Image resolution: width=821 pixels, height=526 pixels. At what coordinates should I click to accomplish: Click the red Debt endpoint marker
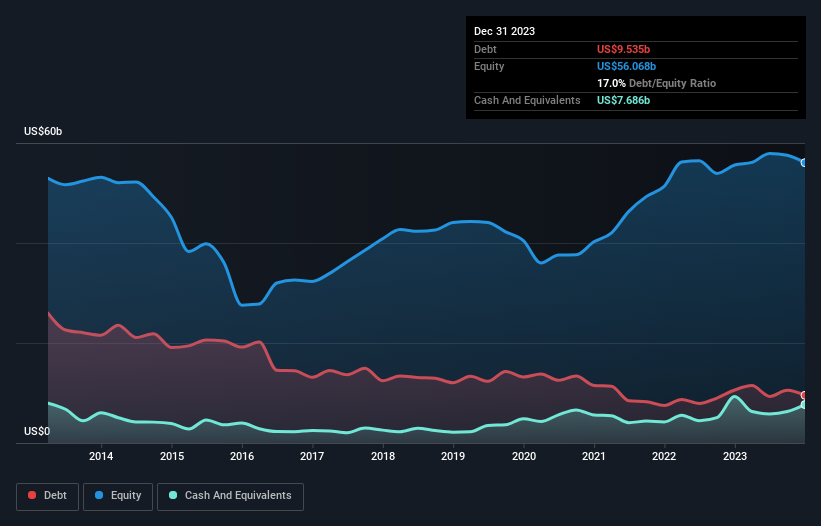click(804, 395)
